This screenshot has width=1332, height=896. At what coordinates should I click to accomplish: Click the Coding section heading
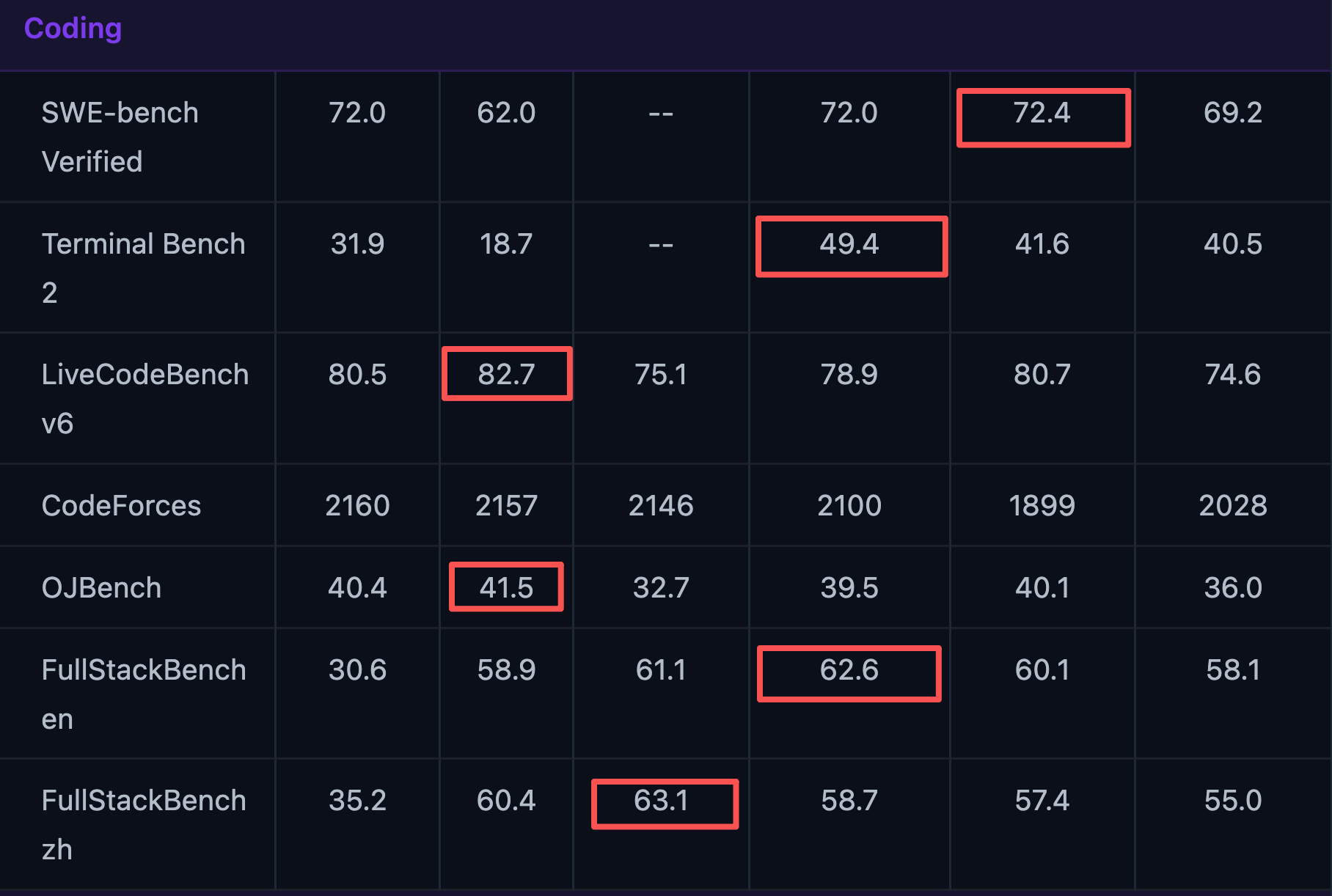(73, 29)
